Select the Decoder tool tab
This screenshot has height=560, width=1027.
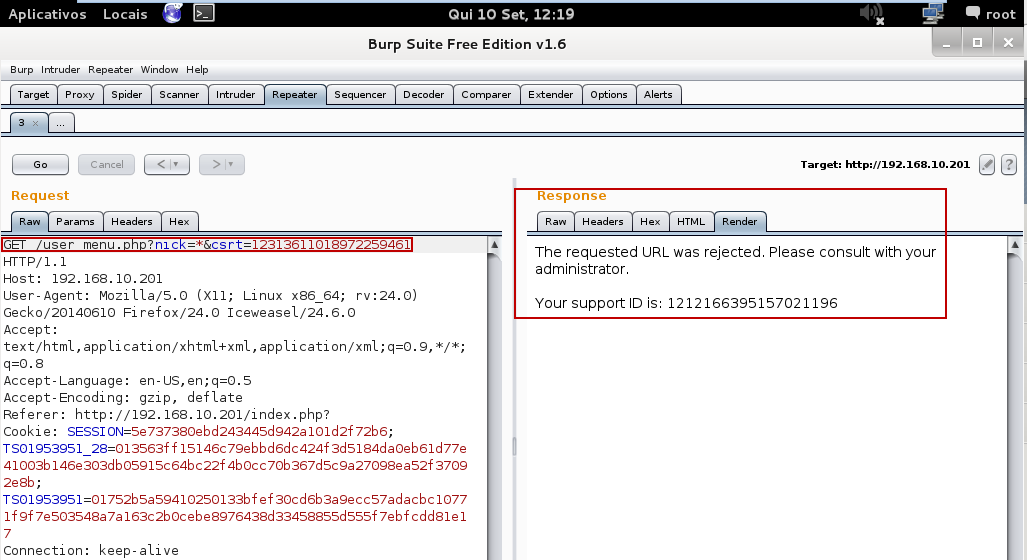[x=423, y=95]
